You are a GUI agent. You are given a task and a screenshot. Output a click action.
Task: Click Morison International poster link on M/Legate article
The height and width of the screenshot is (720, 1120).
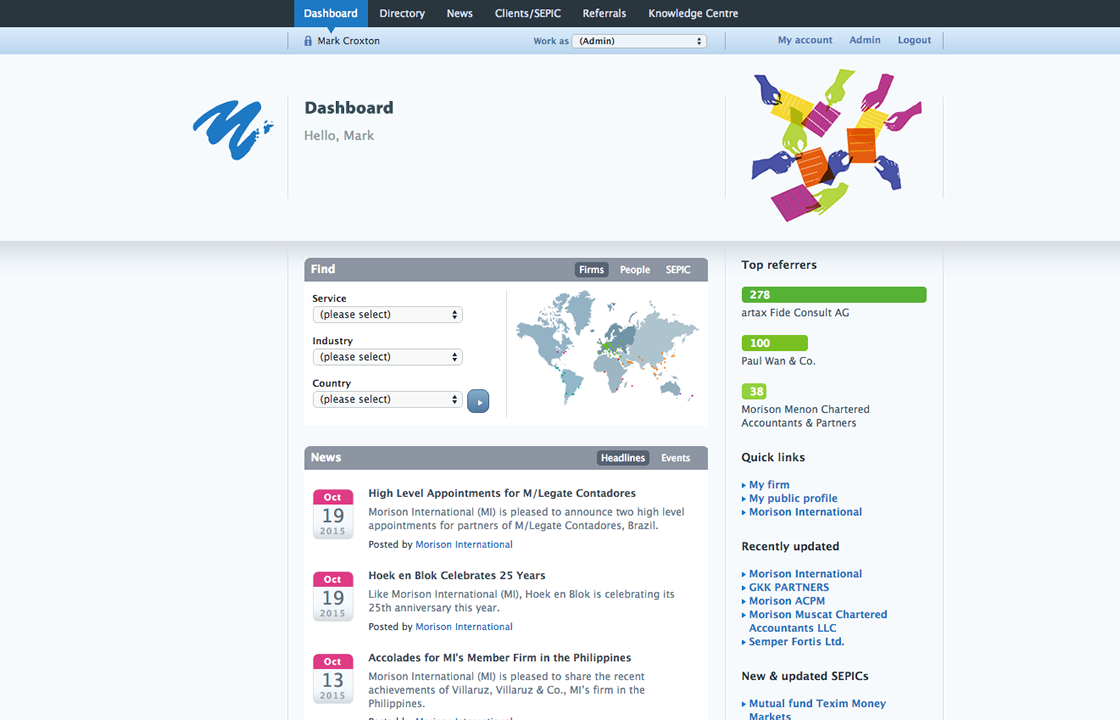click(464, 545)
